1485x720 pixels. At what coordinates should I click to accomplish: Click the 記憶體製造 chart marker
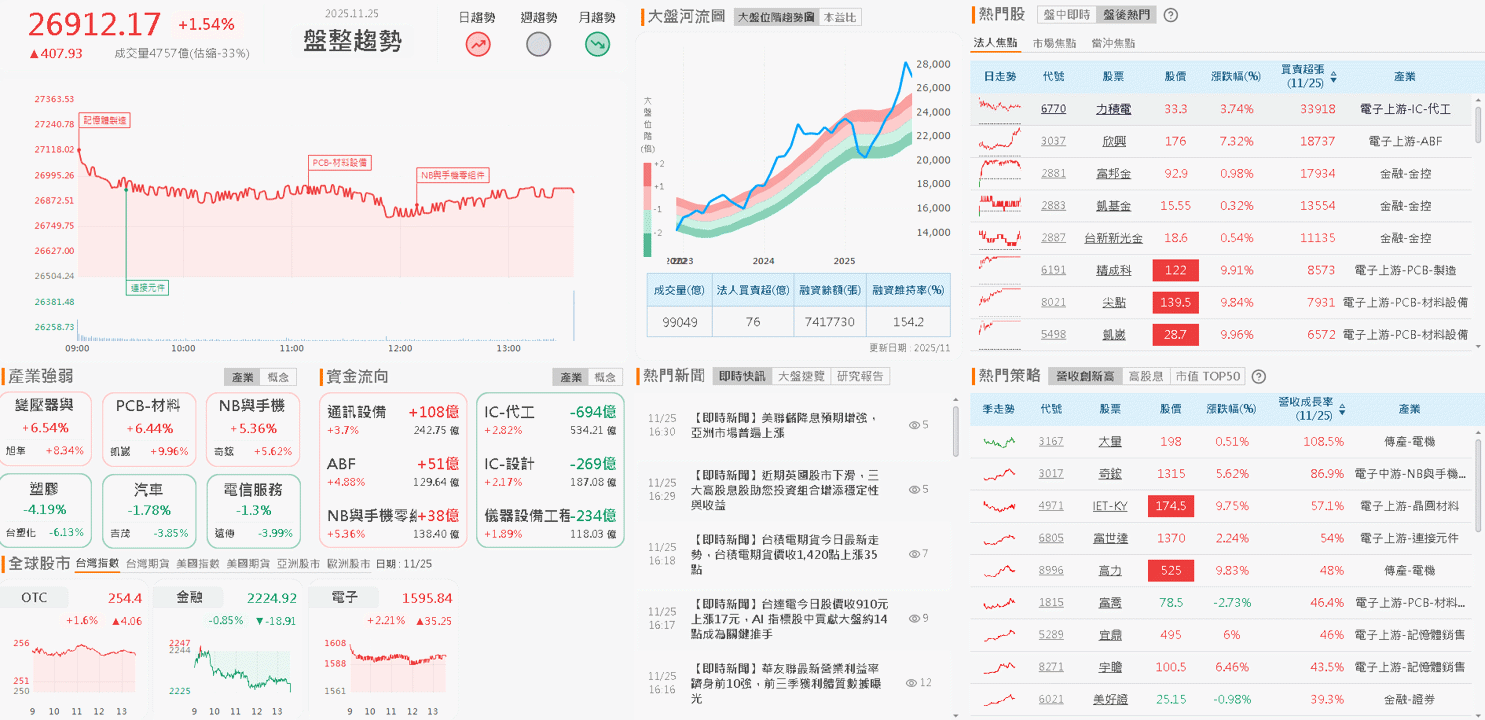pos(105,120)
